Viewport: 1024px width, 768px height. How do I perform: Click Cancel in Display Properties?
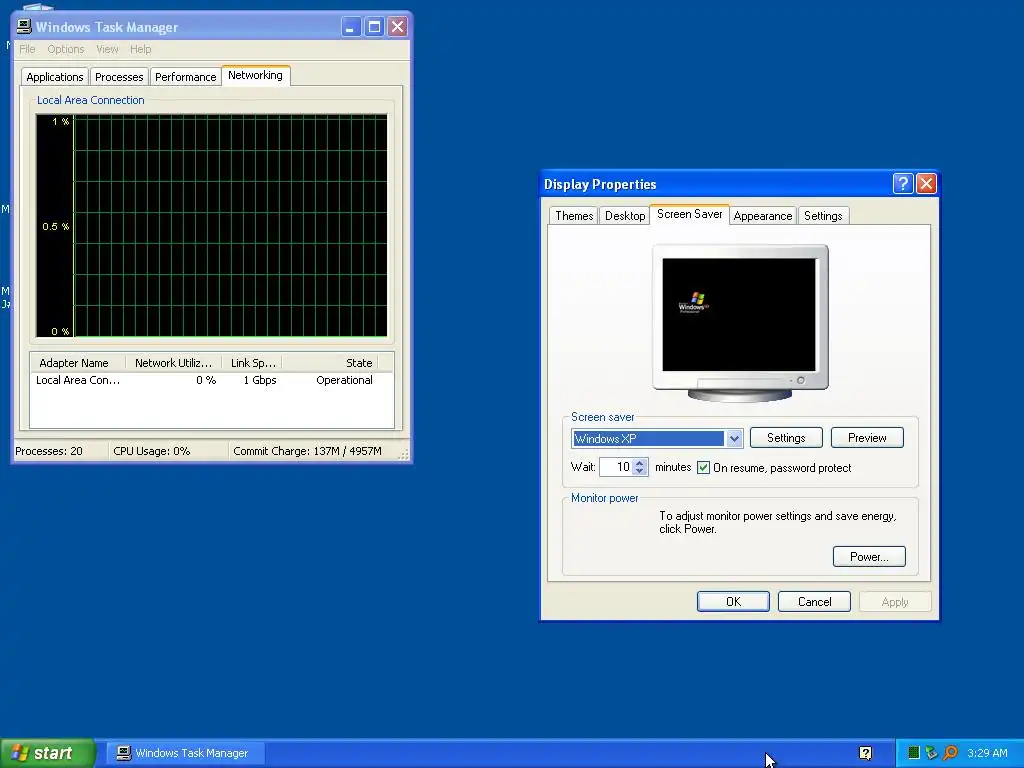click(x=814, y=601)
